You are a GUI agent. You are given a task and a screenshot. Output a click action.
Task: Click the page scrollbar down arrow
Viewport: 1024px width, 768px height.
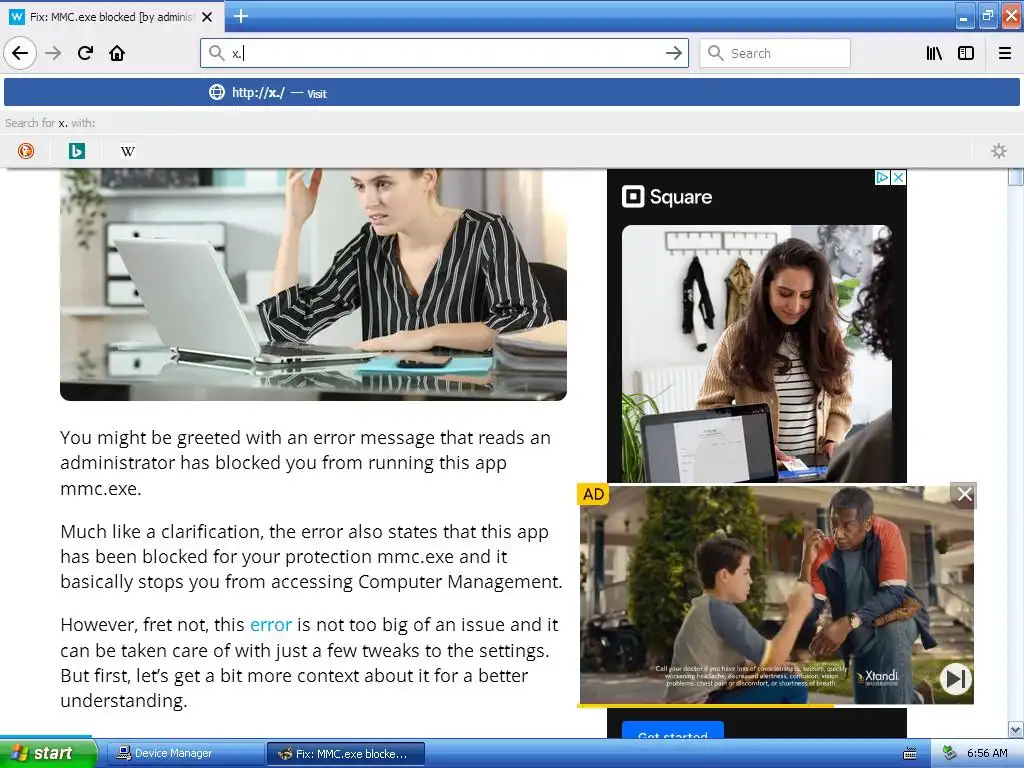point(1016,729)
